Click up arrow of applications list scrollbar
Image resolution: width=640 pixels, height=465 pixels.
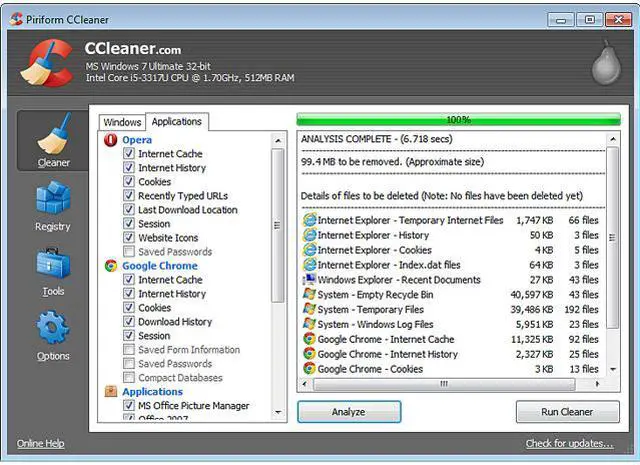(278, 140)
